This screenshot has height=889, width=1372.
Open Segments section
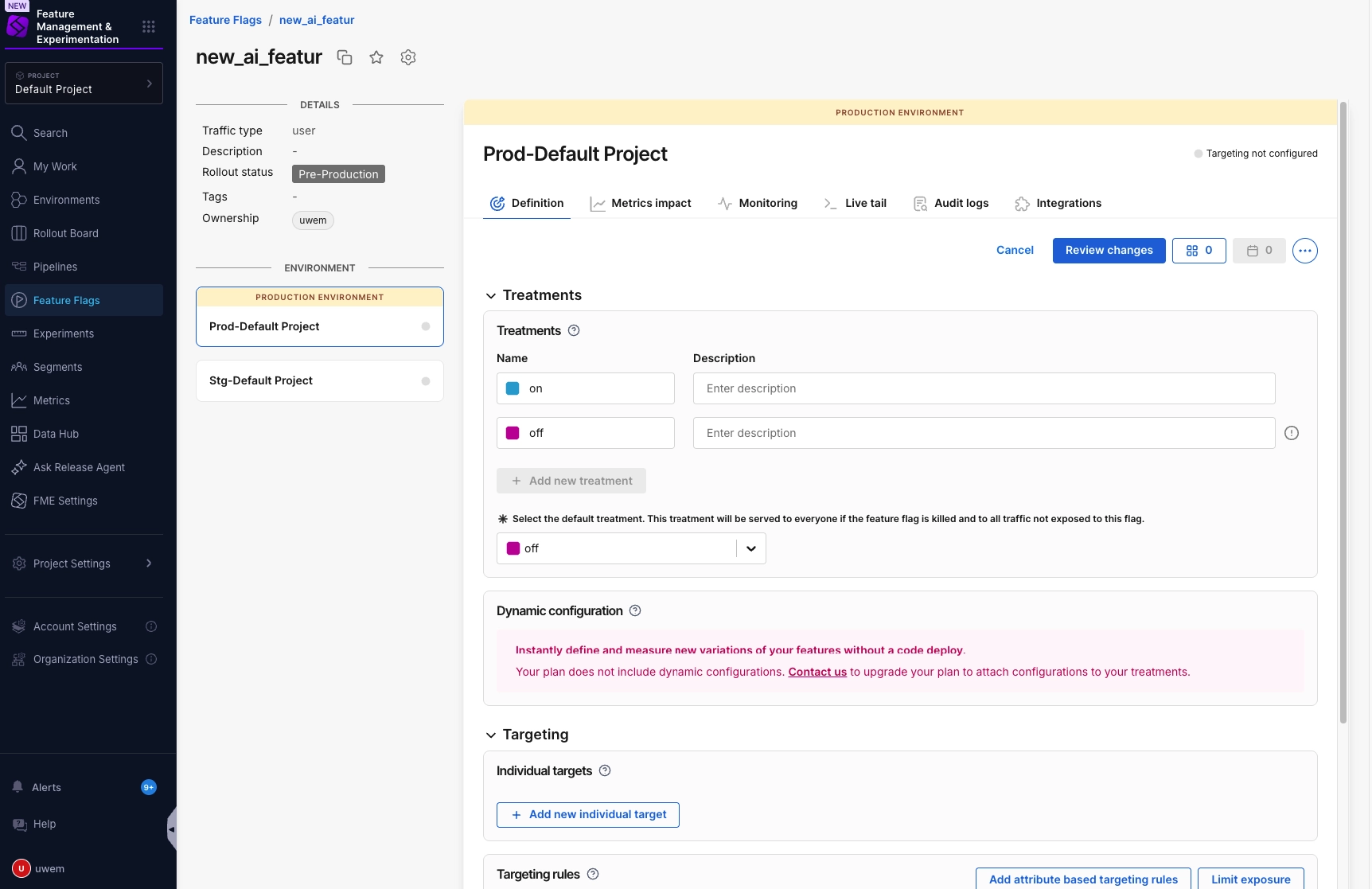click(84, 367)
